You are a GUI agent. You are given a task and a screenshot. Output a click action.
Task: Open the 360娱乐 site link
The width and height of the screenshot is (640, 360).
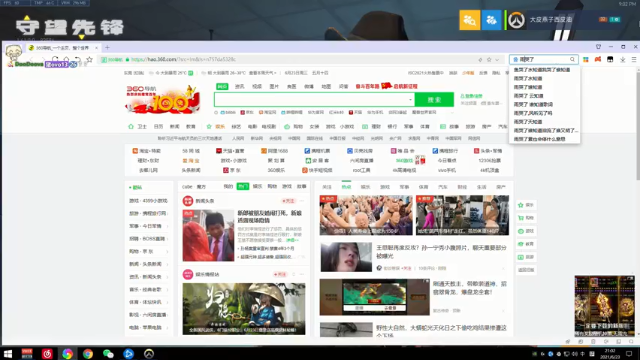point(276,170)
